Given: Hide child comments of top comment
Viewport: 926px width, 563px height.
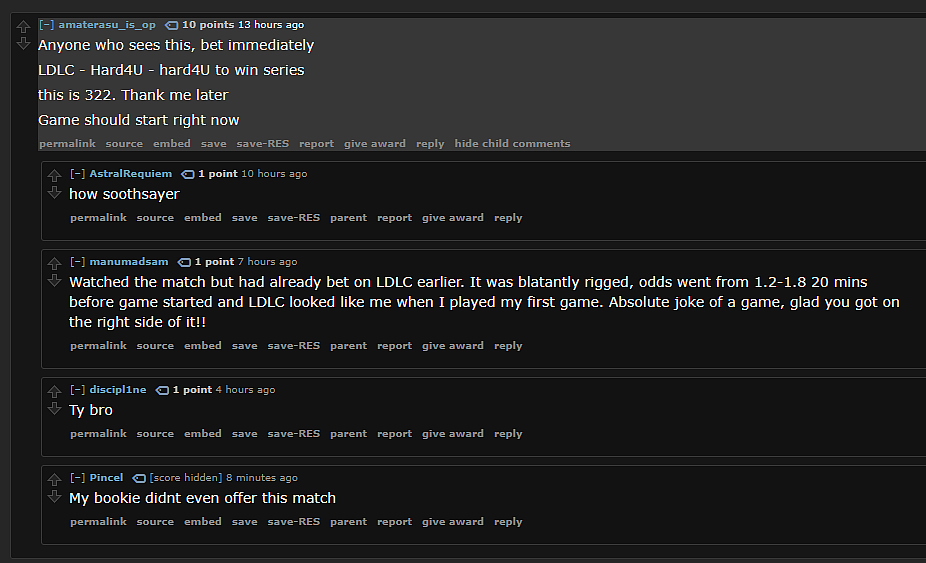Looking at the screenshot, I should (512, 144).
